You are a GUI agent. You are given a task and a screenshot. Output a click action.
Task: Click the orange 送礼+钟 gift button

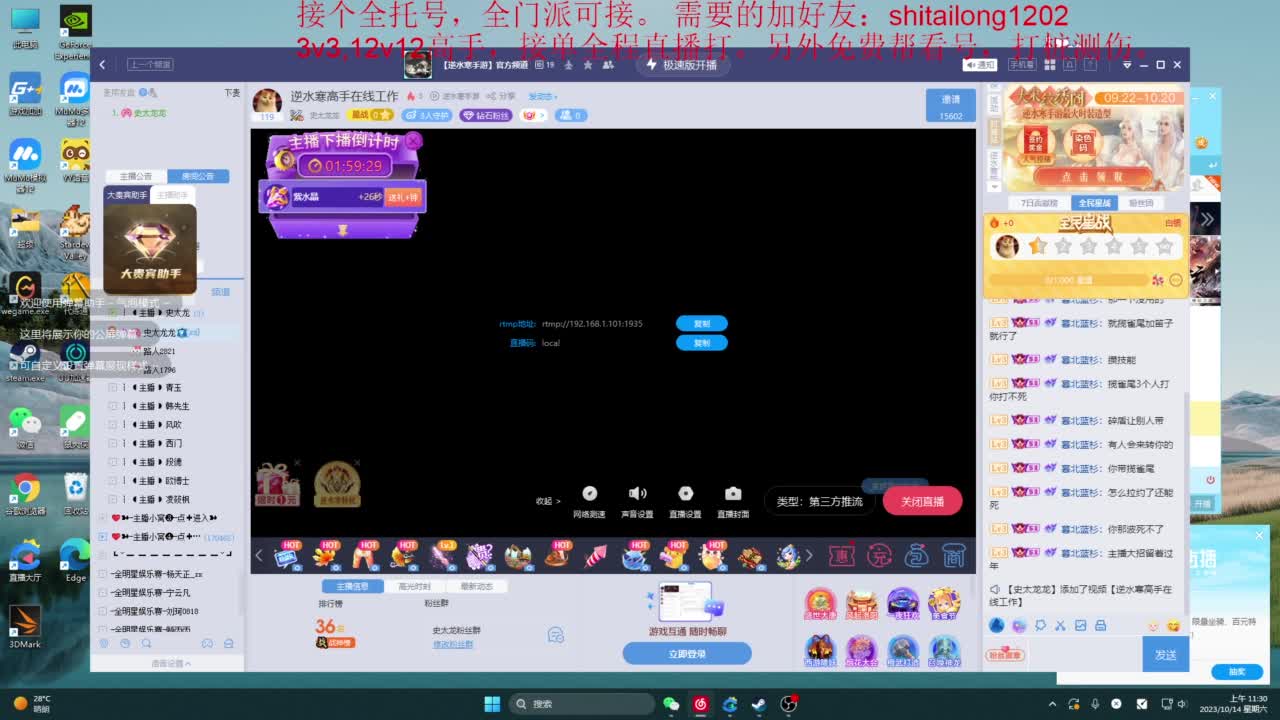coord(403,197)
